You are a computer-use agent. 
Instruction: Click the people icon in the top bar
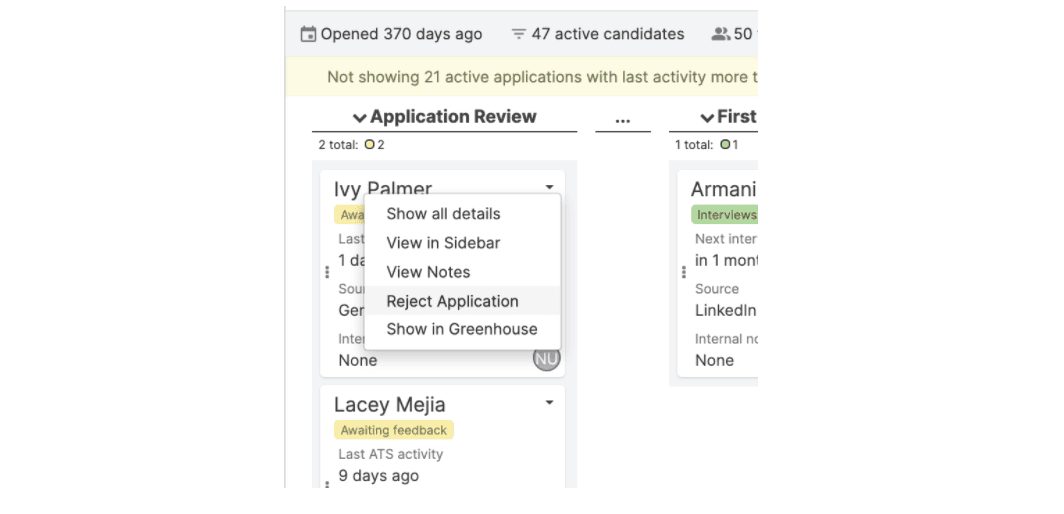[720, 35]
